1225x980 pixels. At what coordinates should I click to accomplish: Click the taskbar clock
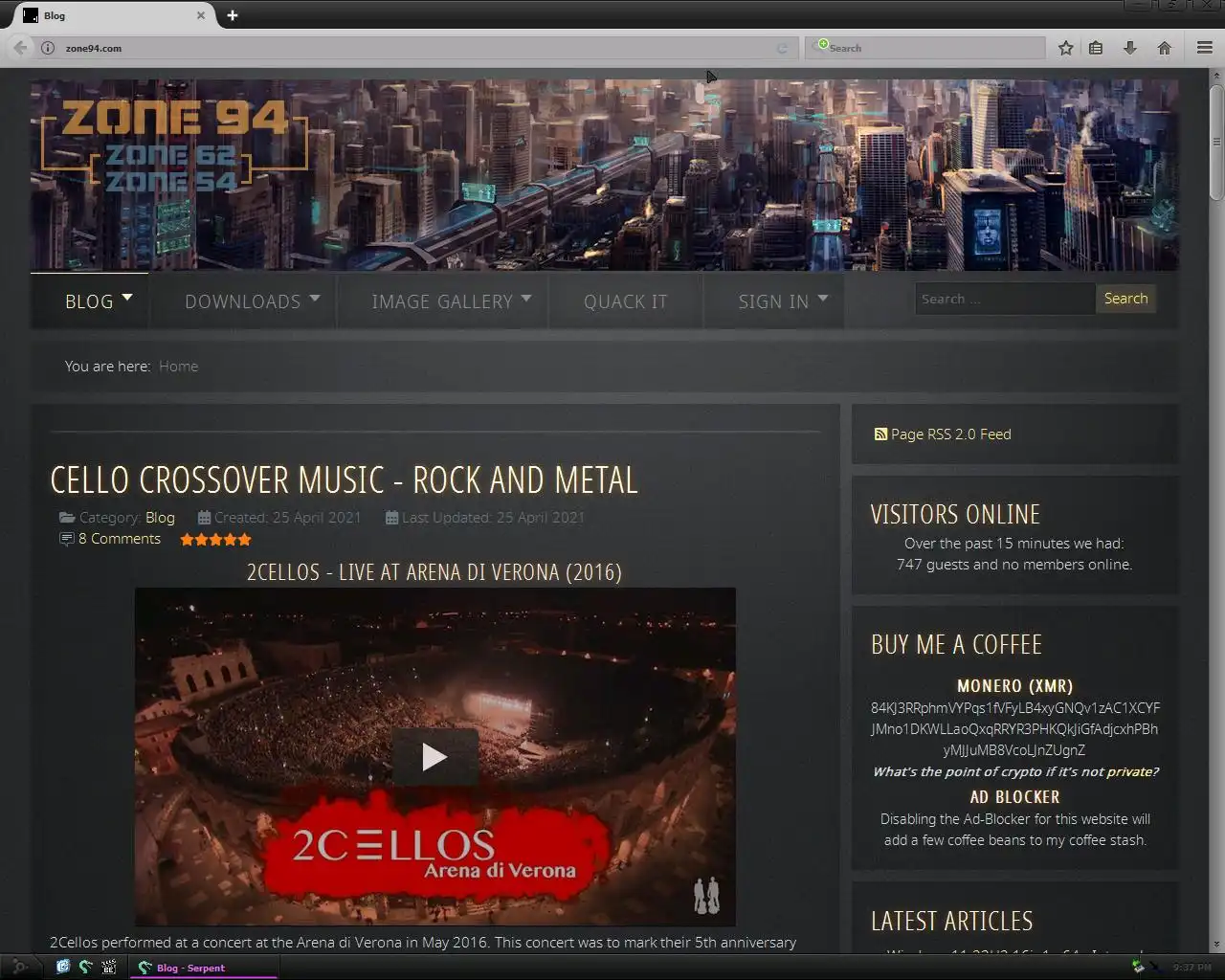point(1192,968)
